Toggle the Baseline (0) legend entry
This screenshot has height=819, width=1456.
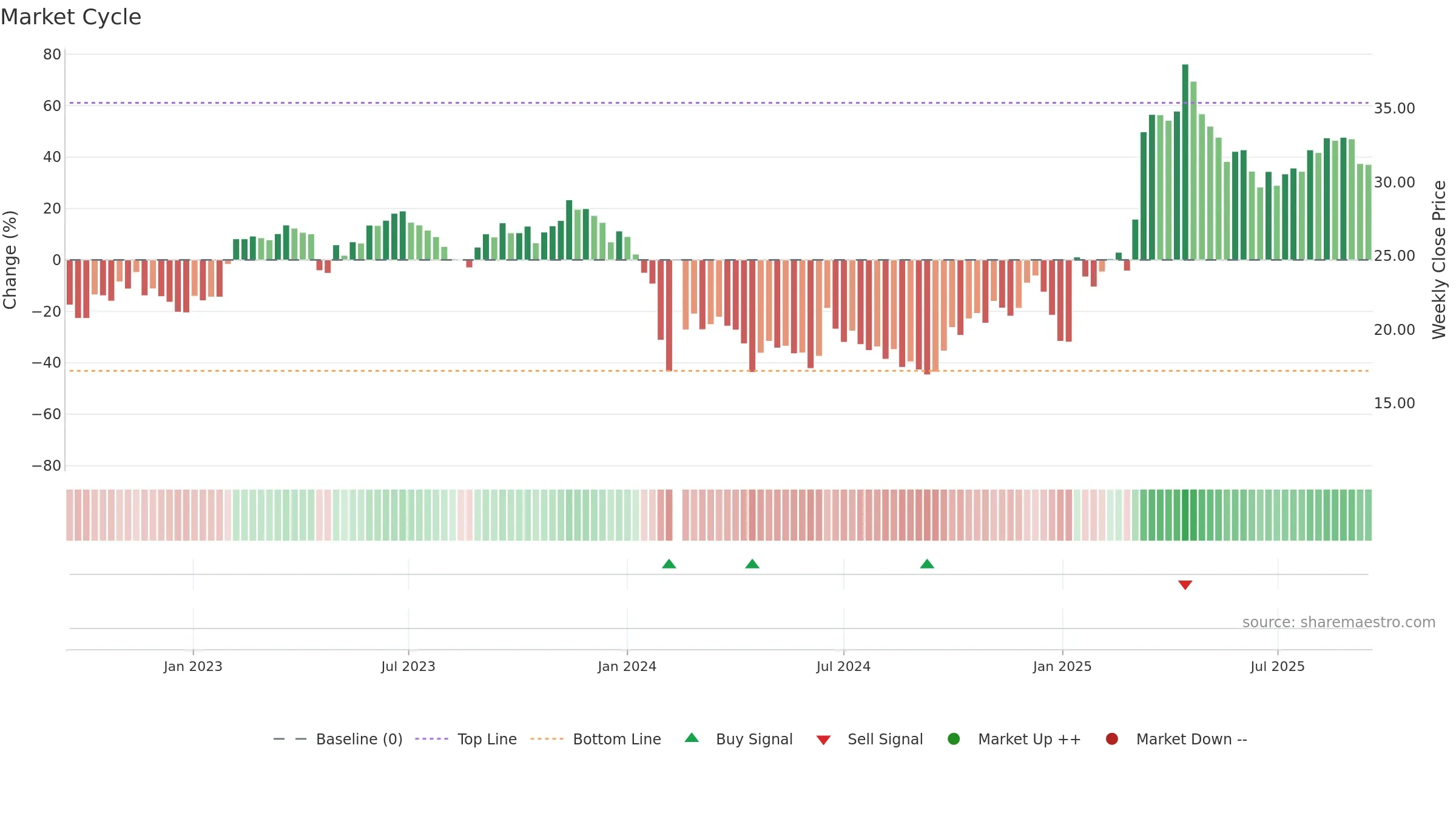[x=338, y=739]
